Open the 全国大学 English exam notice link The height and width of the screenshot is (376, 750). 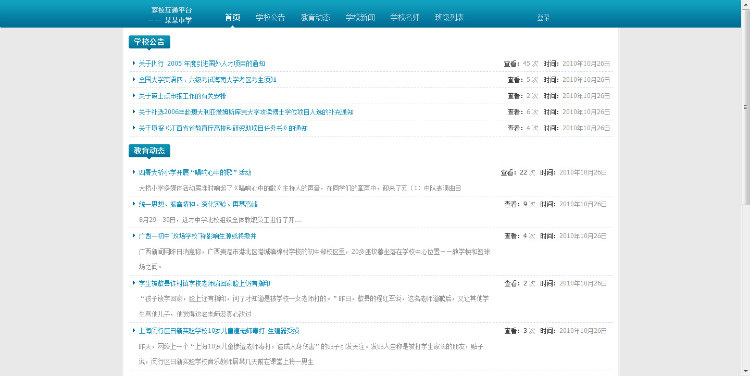click(207, 80)
